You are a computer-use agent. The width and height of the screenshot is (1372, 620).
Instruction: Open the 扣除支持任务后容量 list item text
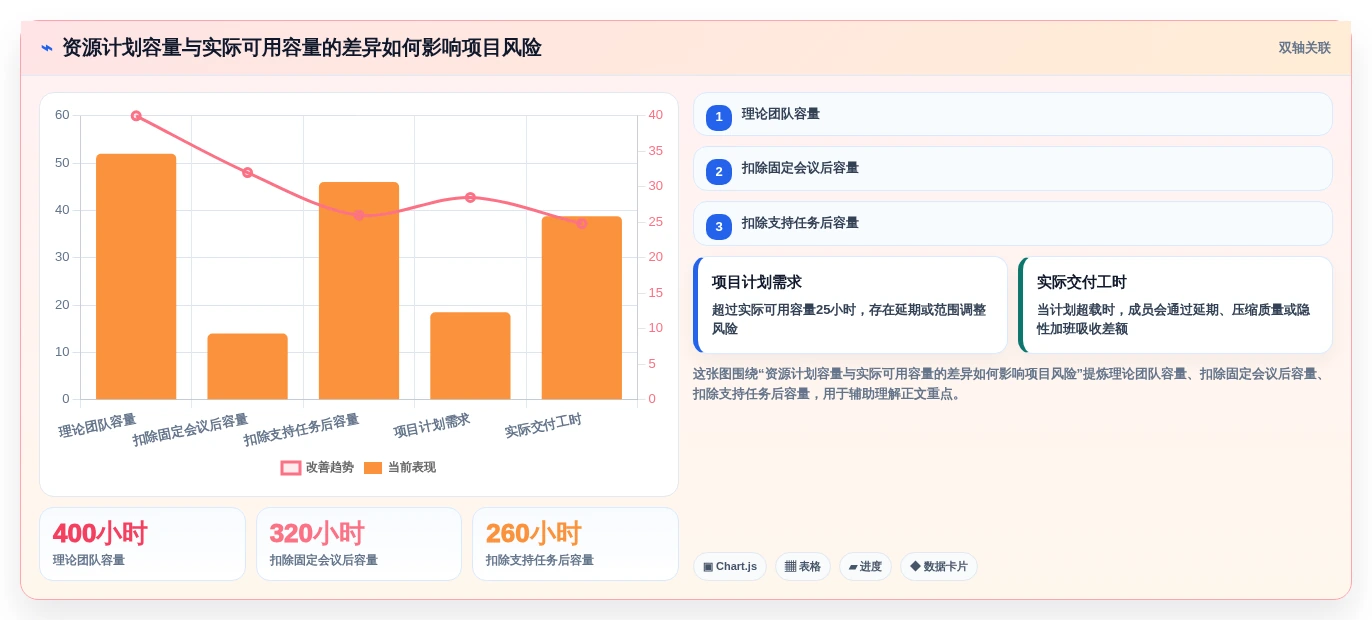pos(800,223)
